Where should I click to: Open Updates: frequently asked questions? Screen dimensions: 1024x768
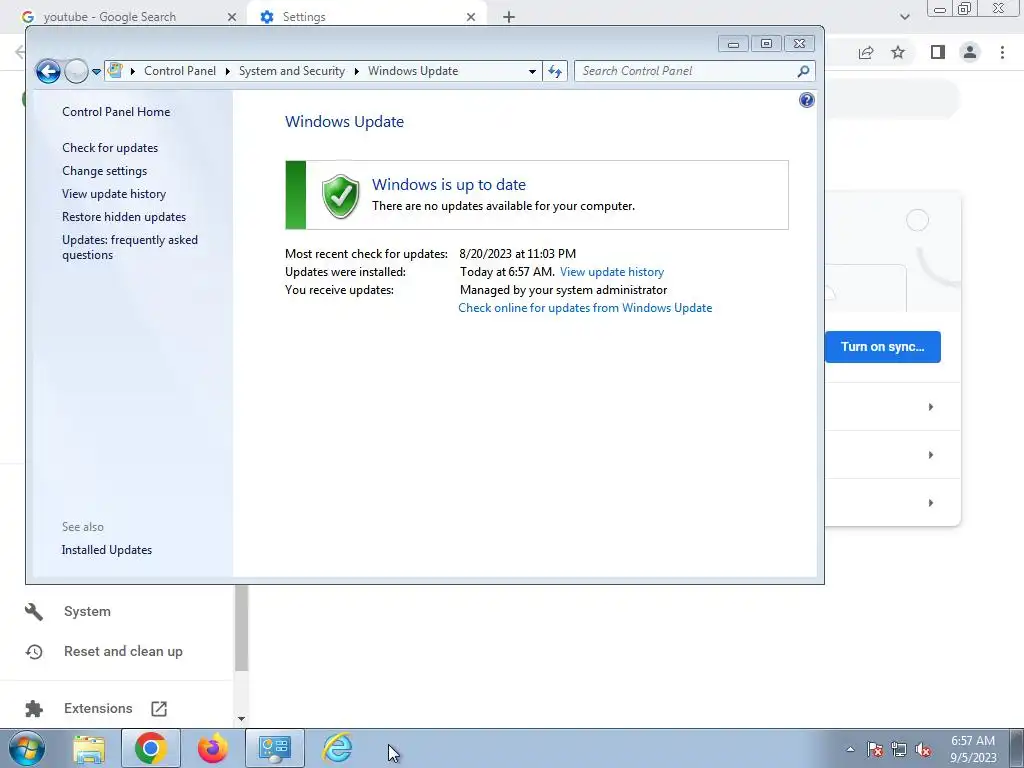(x=130, y=248)
